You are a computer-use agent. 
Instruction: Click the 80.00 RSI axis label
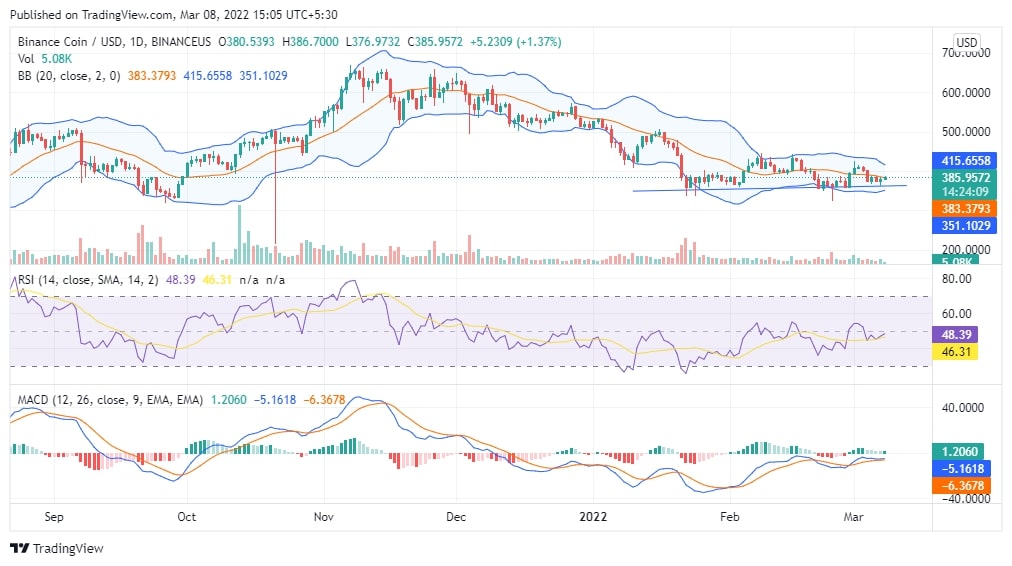pos(956,279)
